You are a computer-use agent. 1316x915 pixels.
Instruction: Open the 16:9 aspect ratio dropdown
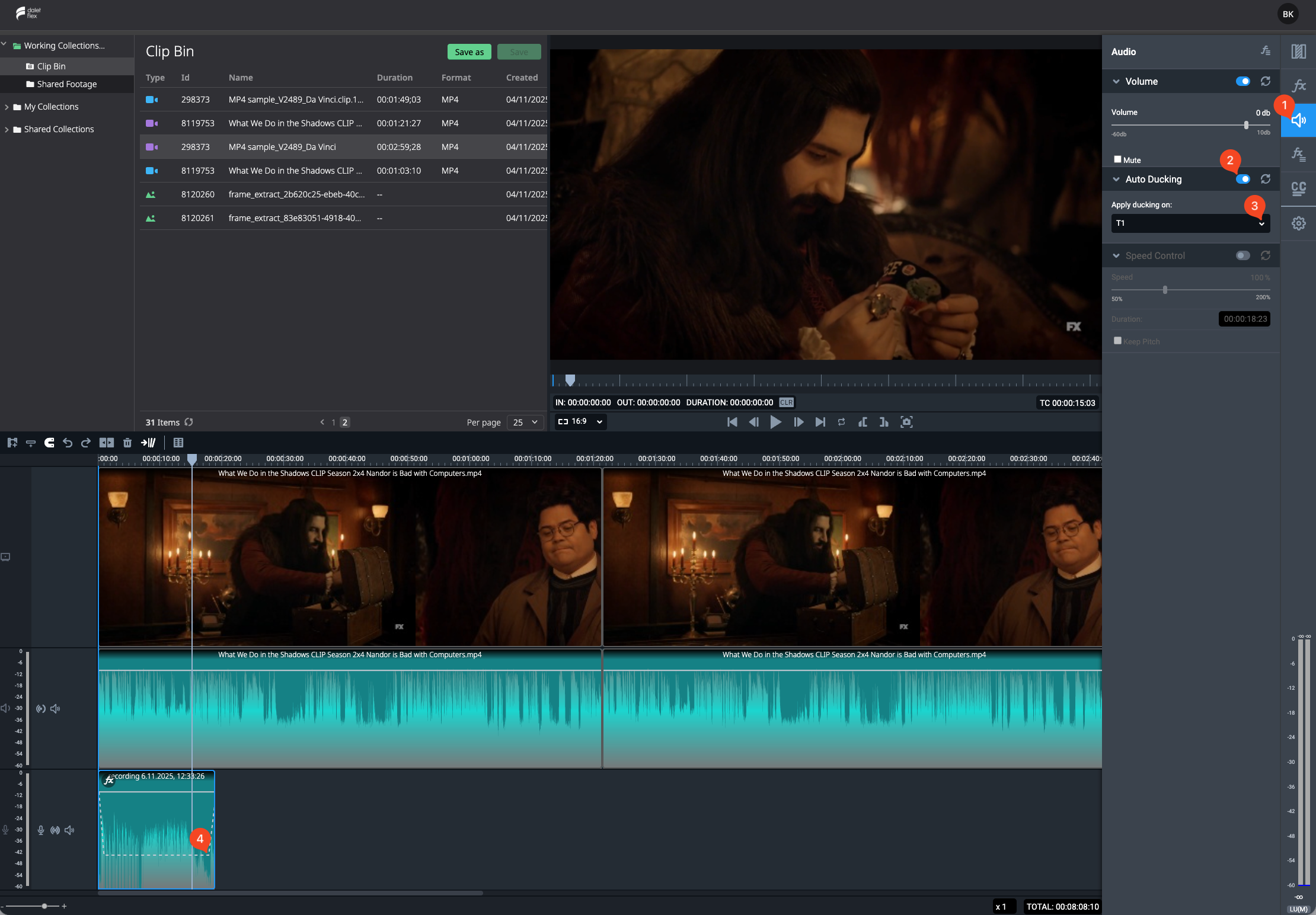point(580,421)
